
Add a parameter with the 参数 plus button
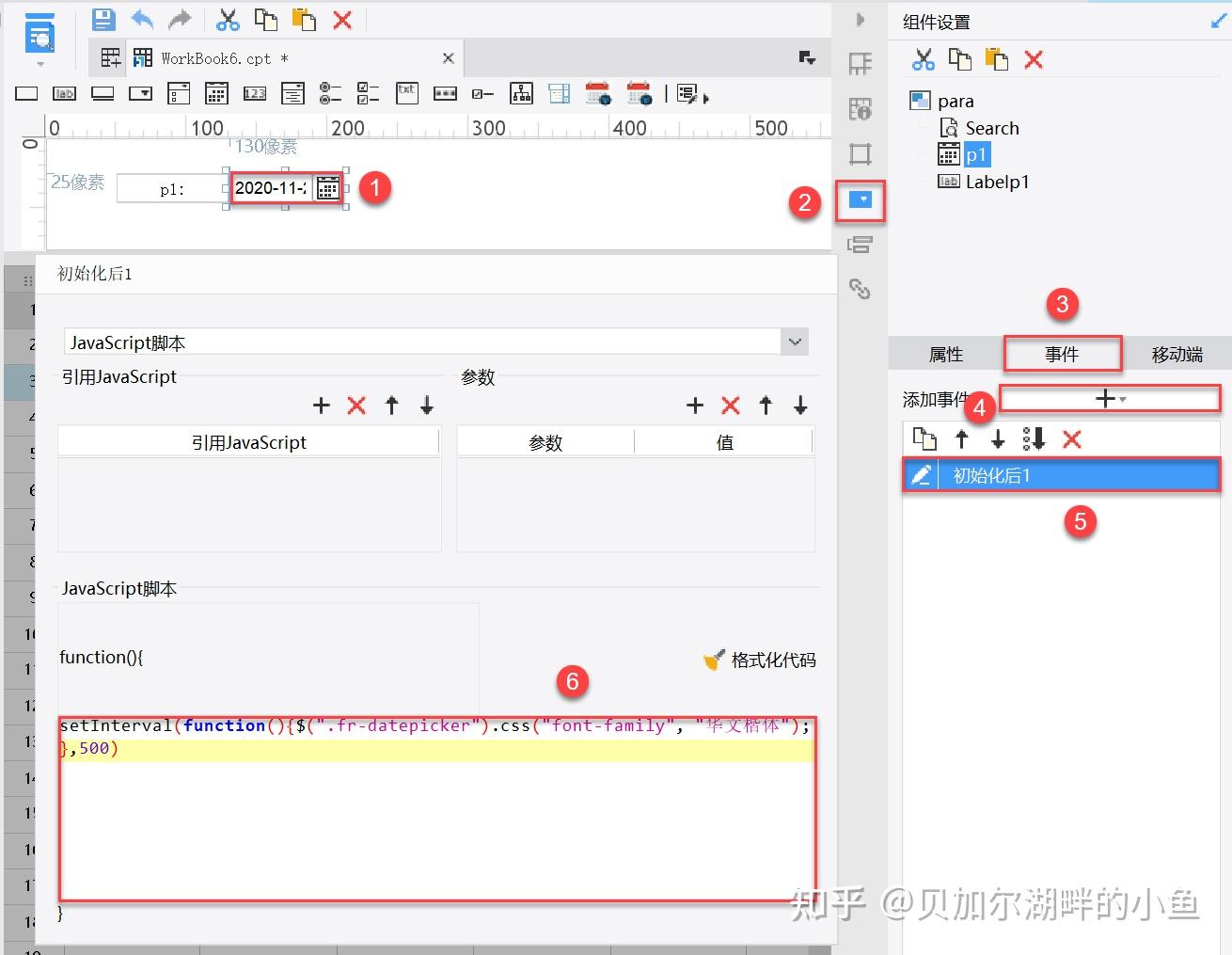tap(695, 405)
